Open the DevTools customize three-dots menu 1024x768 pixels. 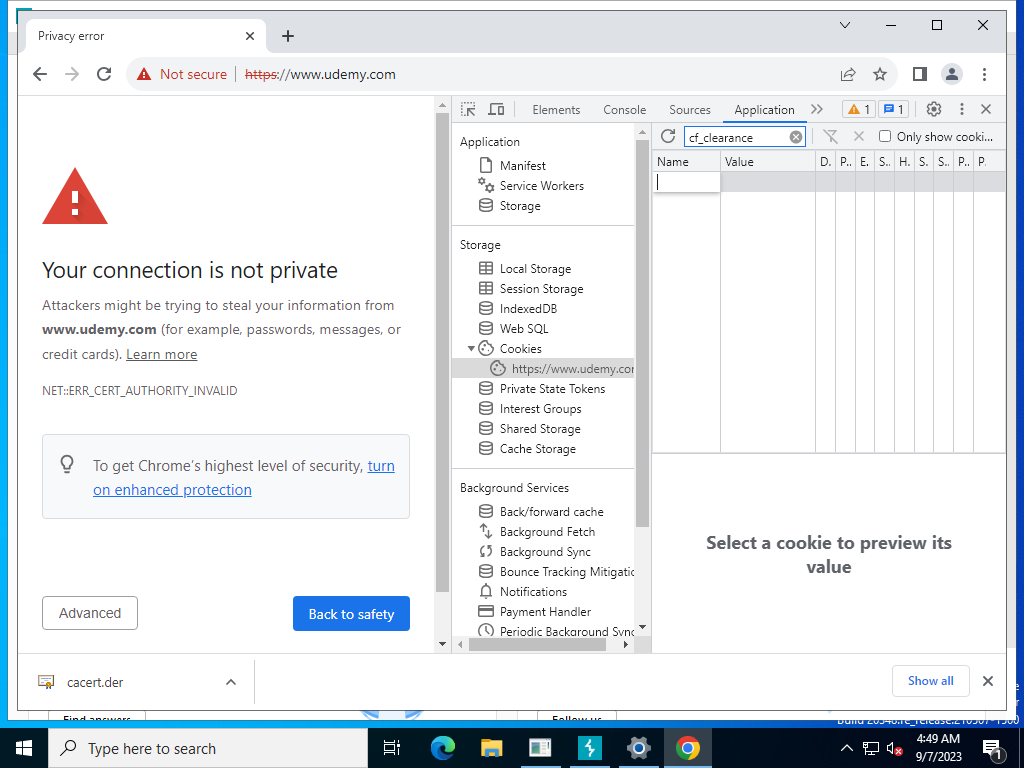click(x=961, y=109)
